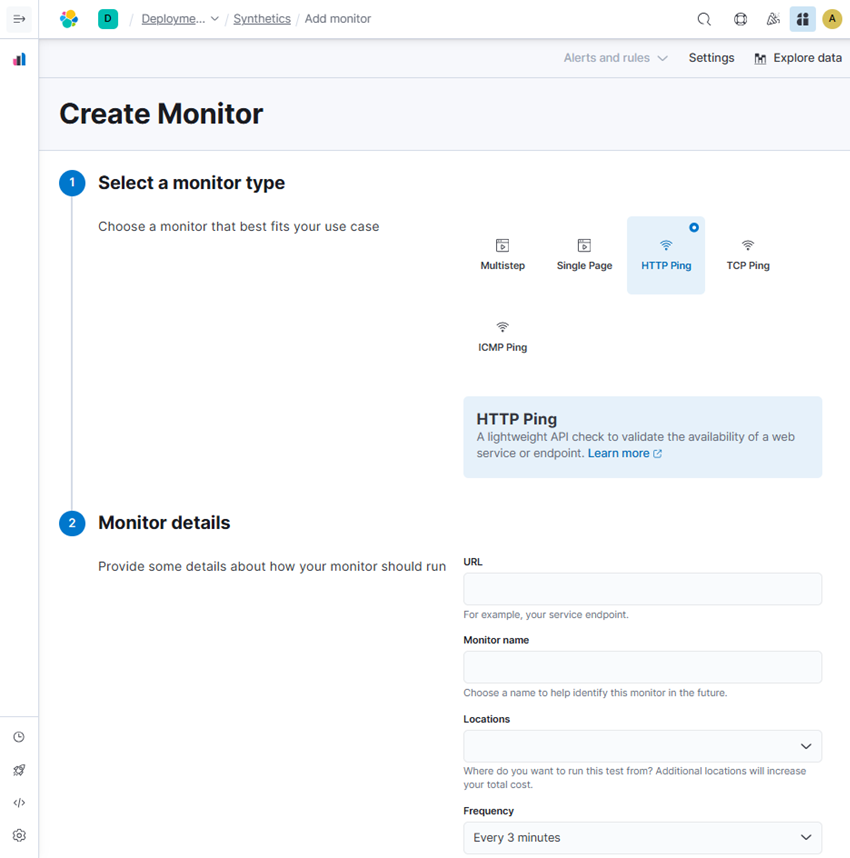Expand the side navigation menu
This screenshot has height=858, width=850.
(19, 19)
